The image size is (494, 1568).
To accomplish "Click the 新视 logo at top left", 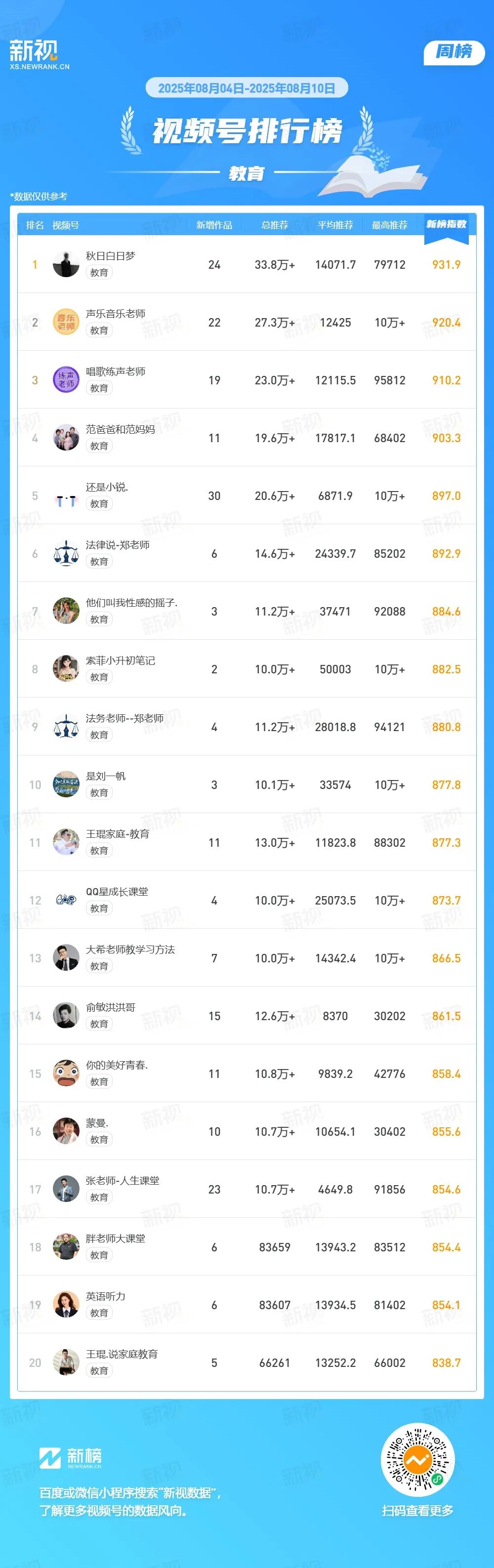I will click(x=39, y=55).
